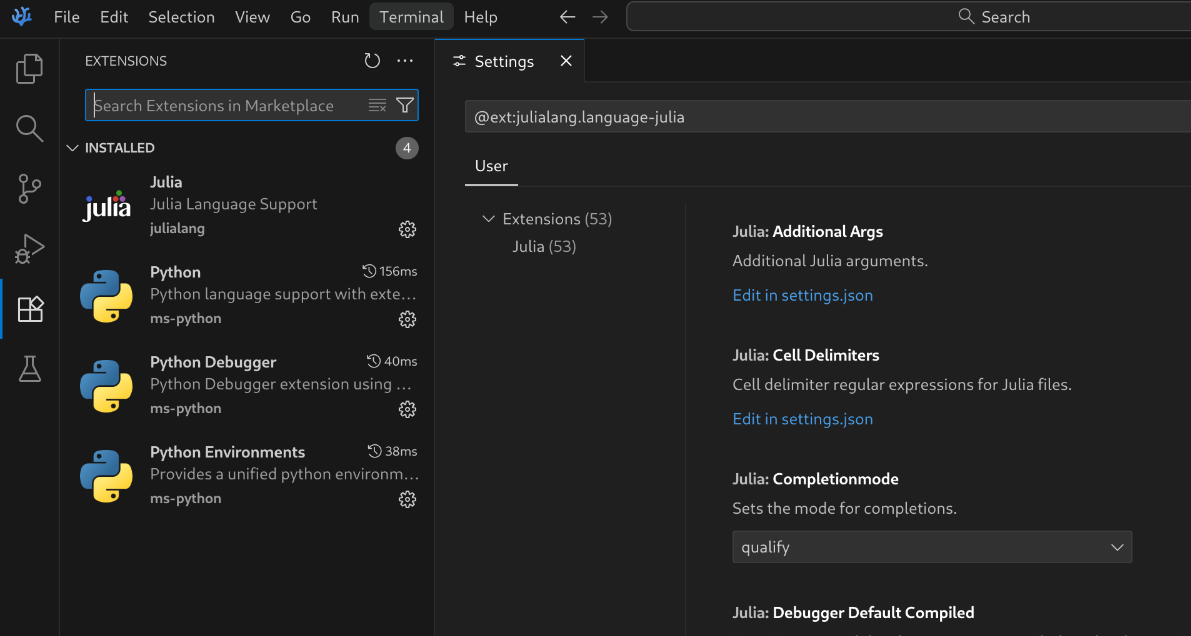Collapse the INSTALLED extensions section

click(72, 148)
